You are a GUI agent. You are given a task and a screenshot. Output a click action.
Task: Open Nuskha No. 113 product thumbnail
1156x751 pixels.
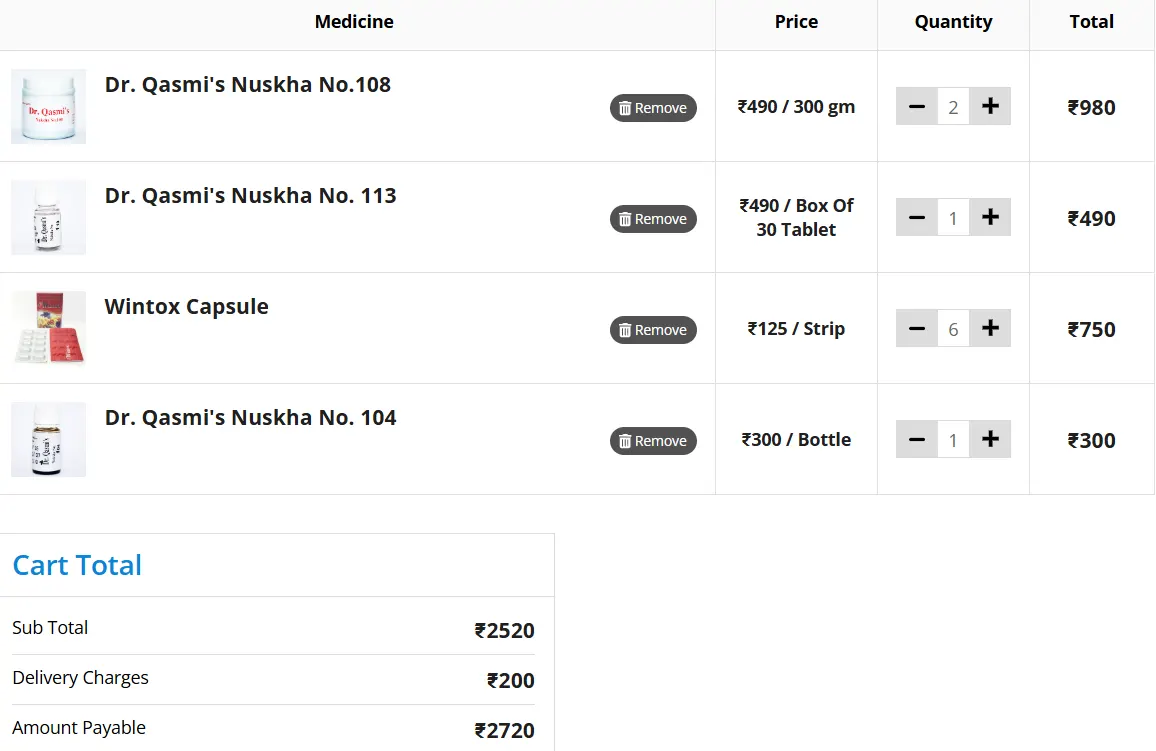48,218
